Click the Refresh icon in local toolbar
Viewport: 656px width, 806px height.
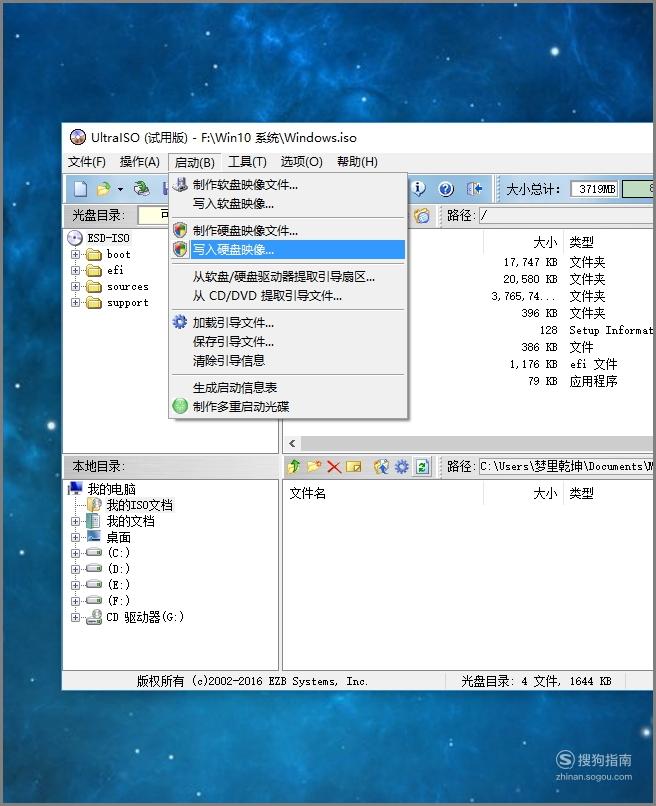coord(423,467)
